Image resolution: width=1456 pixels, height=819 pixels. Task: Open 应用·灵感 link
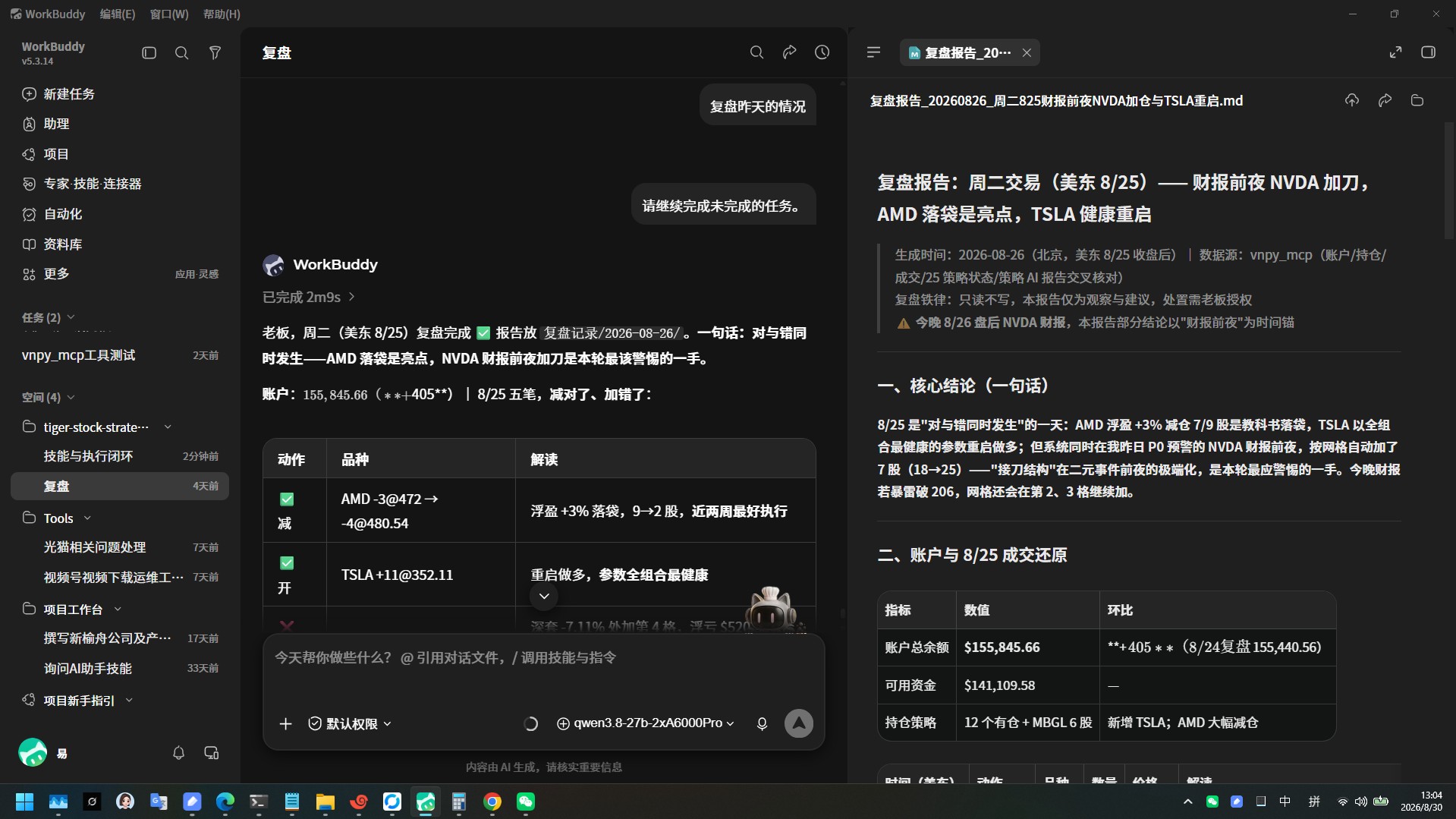[197, 274]
